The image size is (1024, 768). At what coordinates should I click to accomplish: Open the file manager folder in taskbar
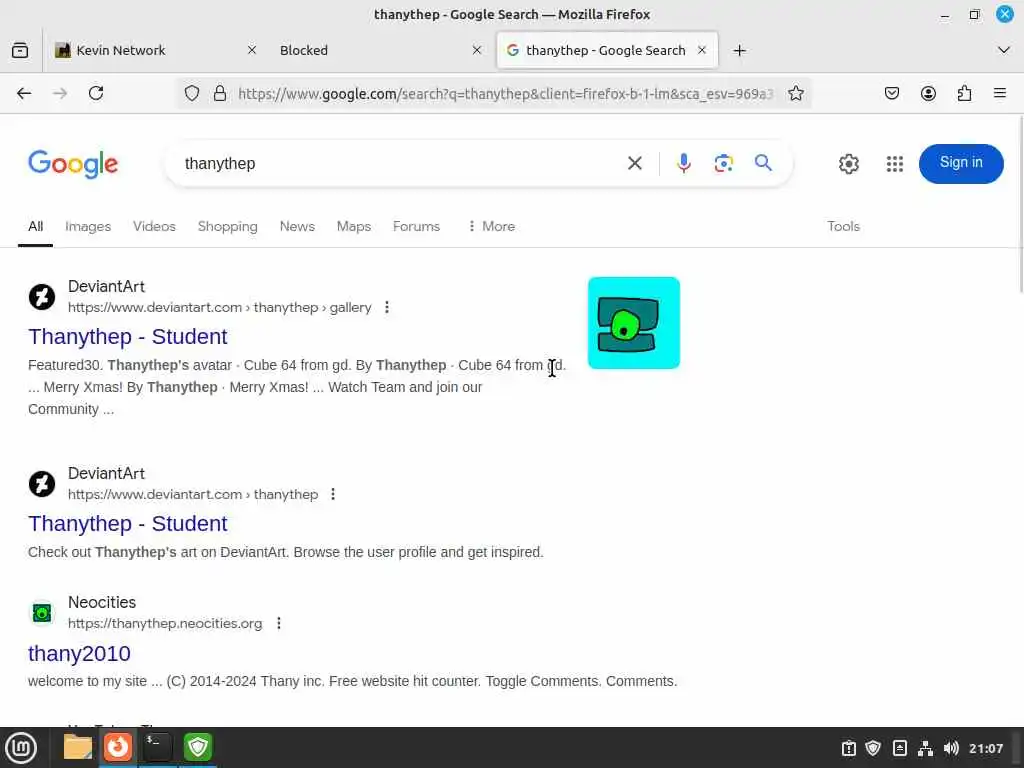tap(78, 747)
